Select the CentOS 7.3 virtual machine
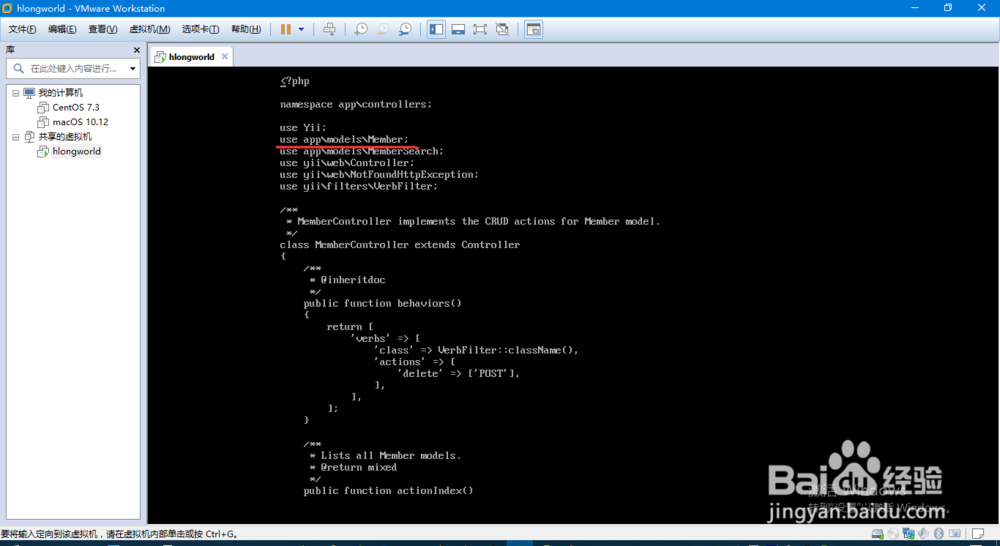This screenshot has height=546, width=1000. [x=76, y=108]
